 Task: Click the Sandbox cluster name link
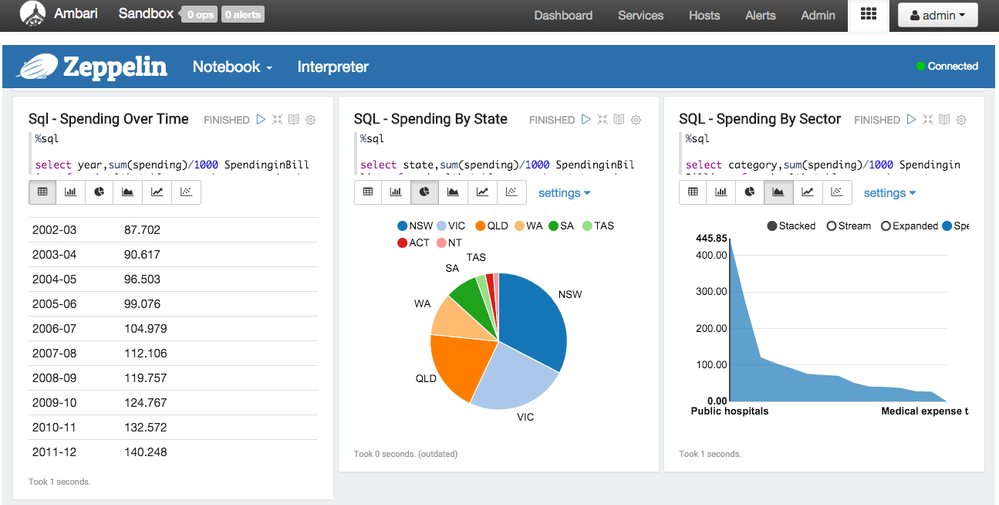[146, 13]
